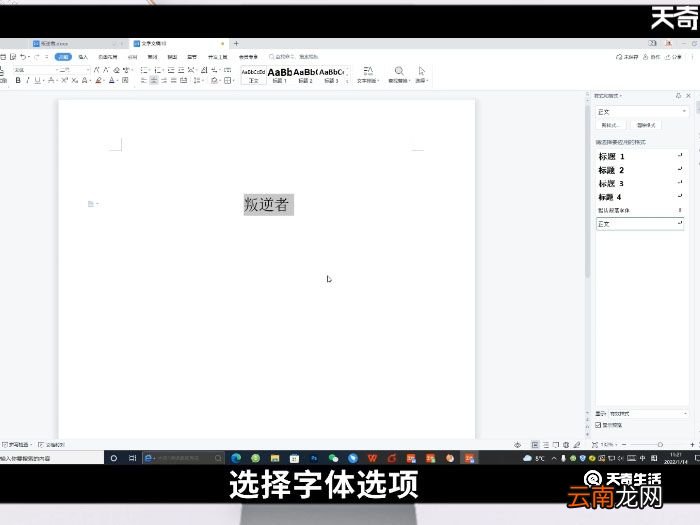Apply subscript formatting
Image resolution: width=700 pixels, height=525 pixels.
(75, 80)
